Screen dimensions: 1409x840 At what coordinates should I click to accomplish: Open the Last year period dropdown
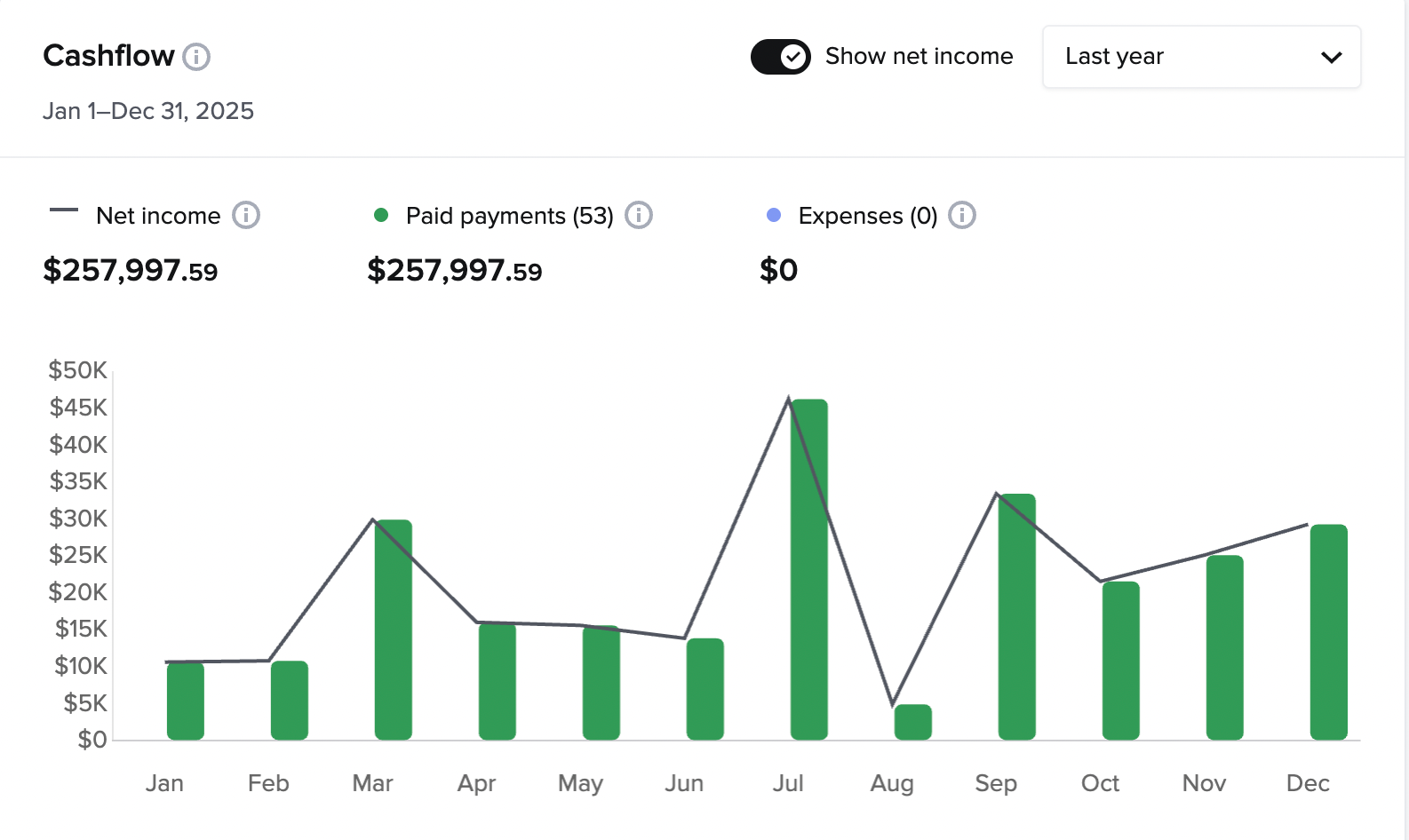(1201, 57)
